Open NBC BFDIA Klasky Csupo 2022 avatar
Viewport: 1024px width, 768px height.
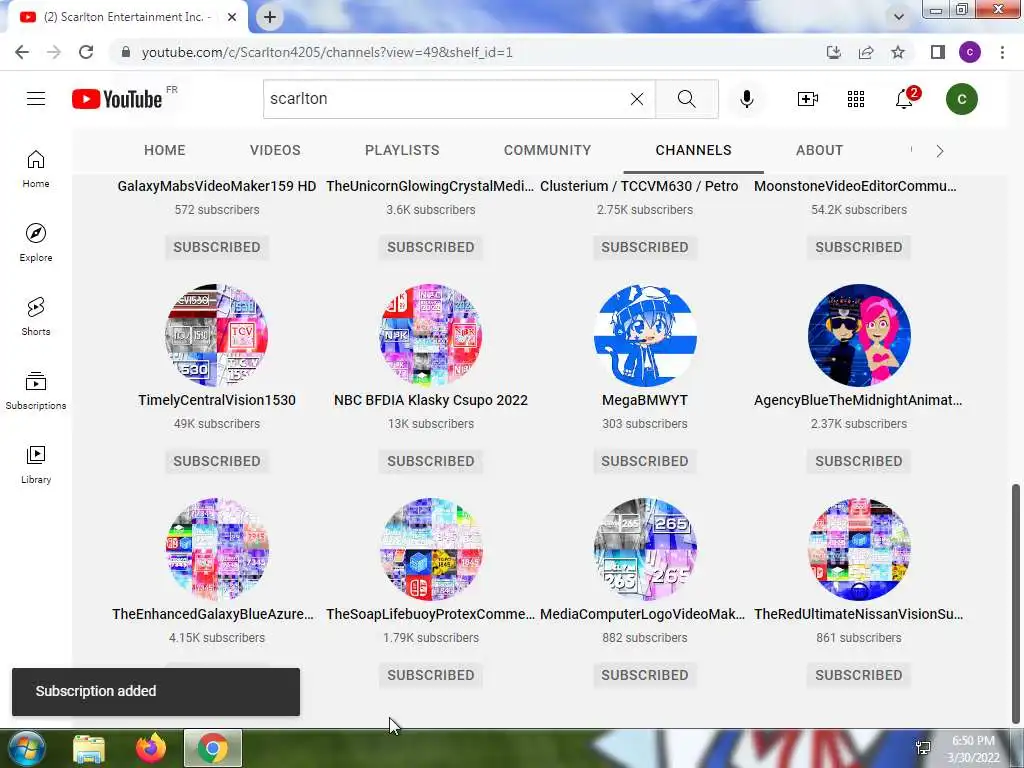point(431,335)
